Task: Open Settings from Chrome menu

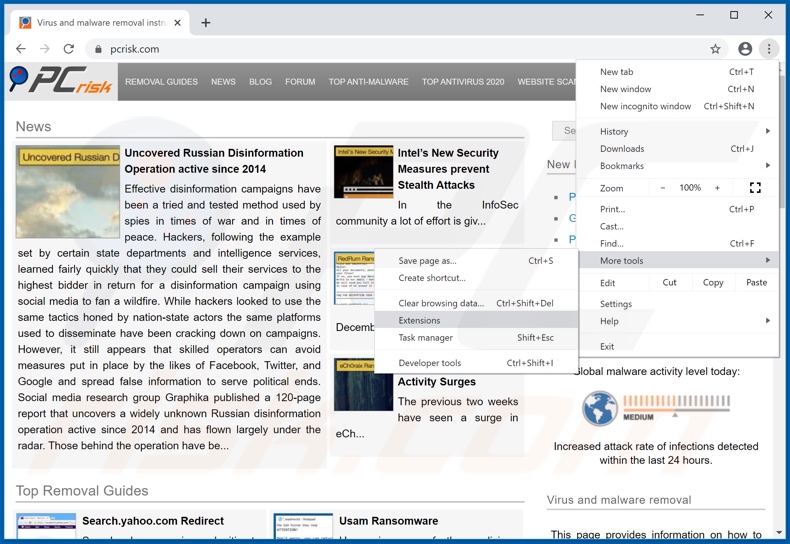Action: pos(616,304)
